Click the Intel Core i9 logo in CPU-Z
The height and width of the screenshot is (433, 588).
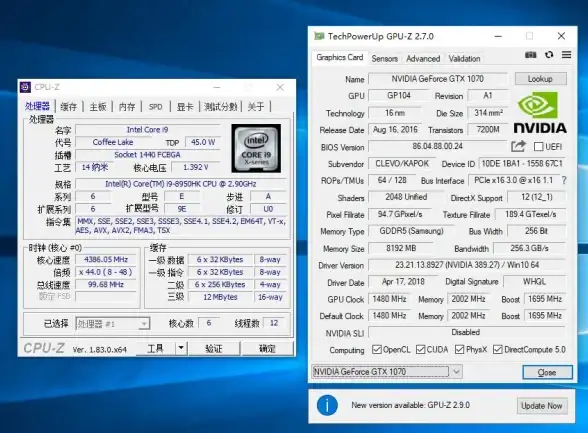[x=256, y=148]
